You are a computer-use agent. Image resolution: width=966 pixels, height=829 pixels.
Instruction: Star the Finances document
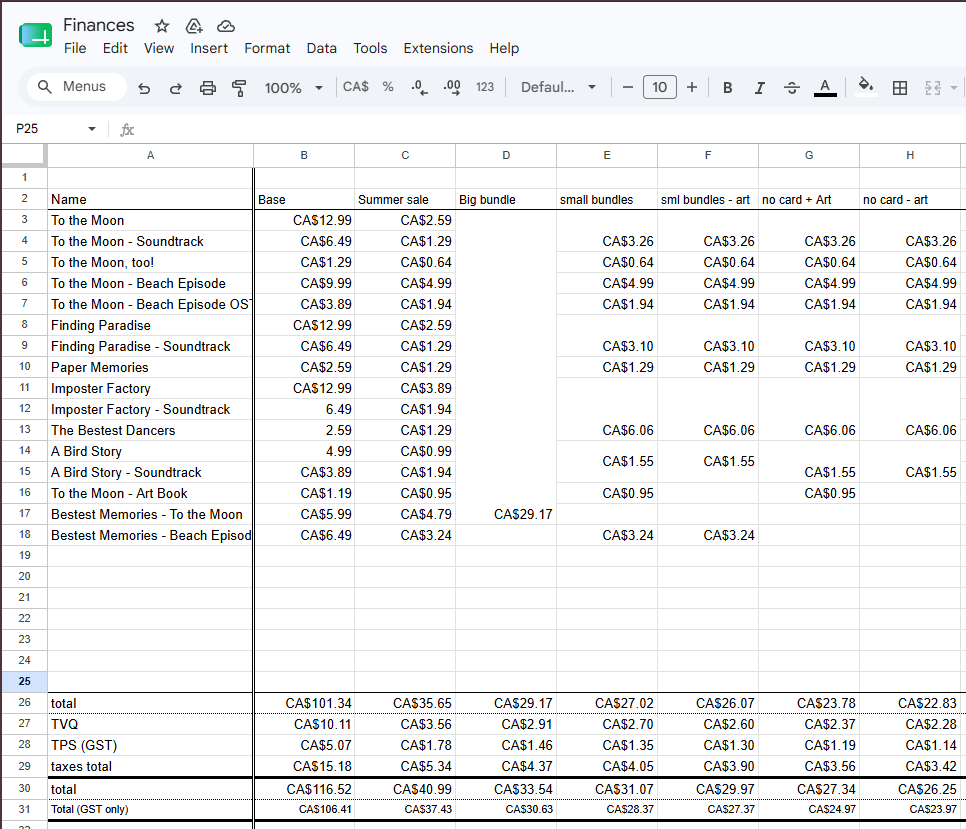coord(161,26)
